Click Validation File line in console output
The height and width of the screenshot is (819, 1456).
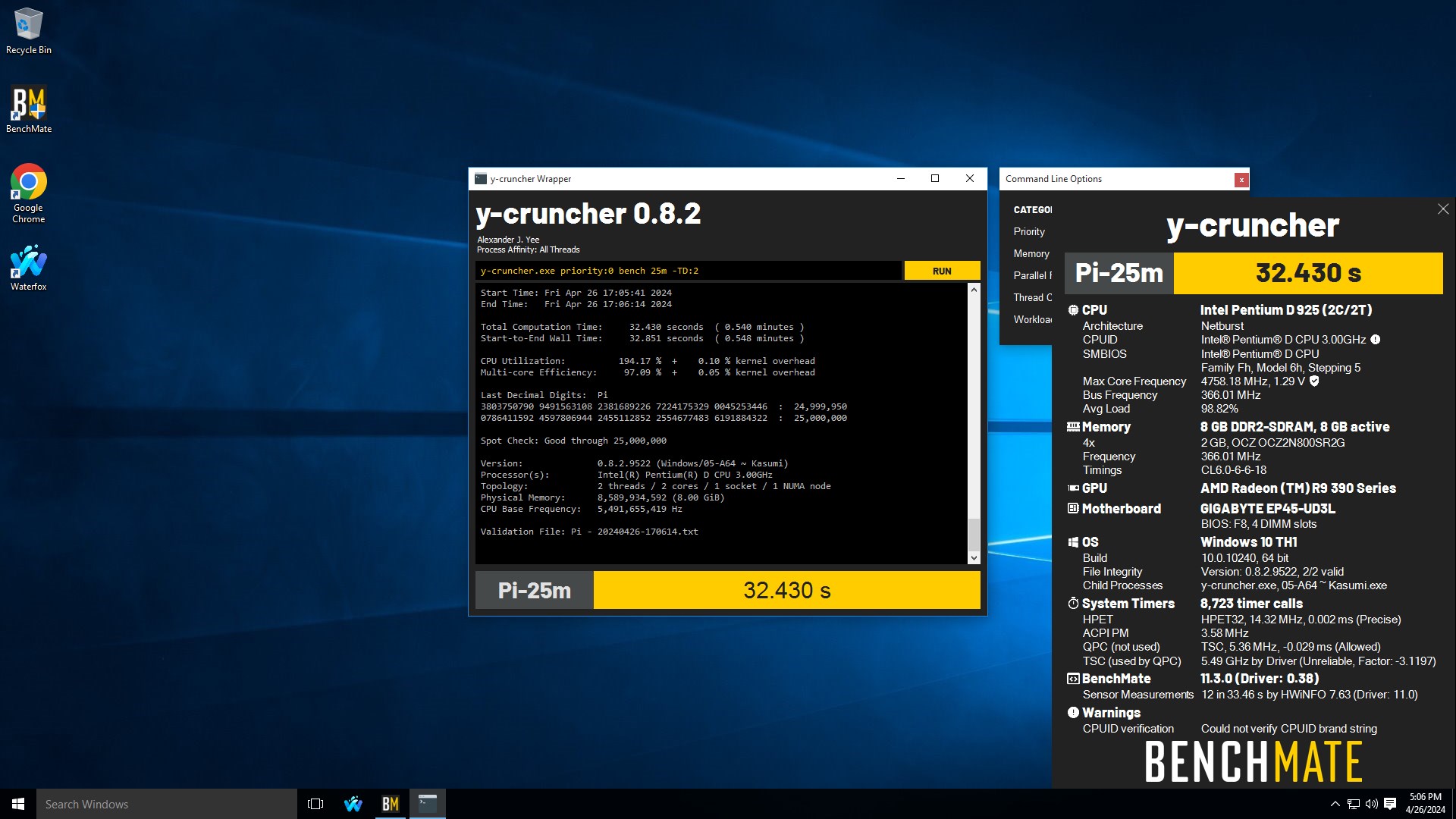tap(589, 532)
